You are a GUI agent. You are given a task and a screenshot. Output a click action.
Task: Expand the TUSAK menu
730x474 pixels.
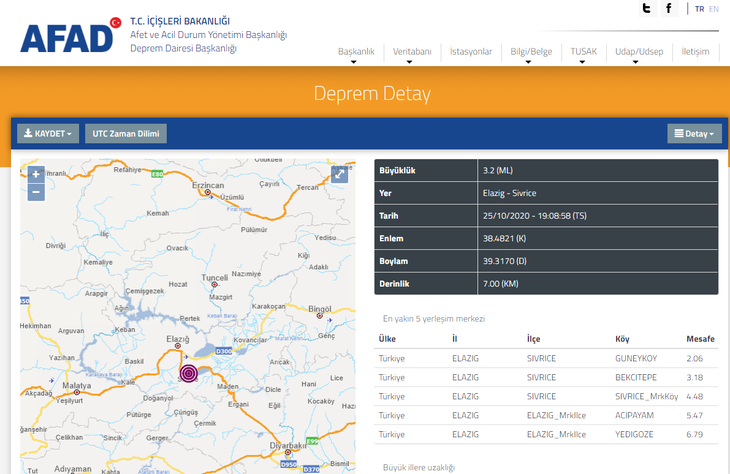(x=583, y=51)
